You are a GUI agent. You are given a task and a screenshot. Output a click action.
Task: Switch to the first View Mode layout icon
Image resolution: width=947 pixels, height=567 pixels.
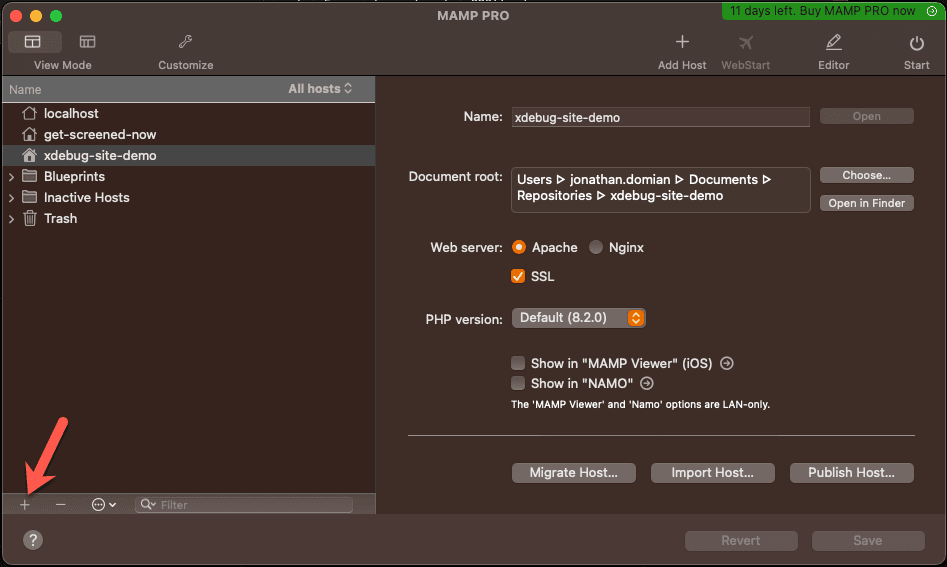point(33,42)
